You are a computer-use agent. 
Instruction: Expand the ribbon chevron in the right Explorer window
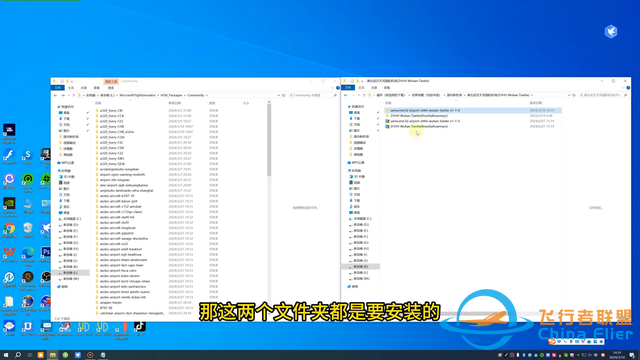[x=623, y=88]
